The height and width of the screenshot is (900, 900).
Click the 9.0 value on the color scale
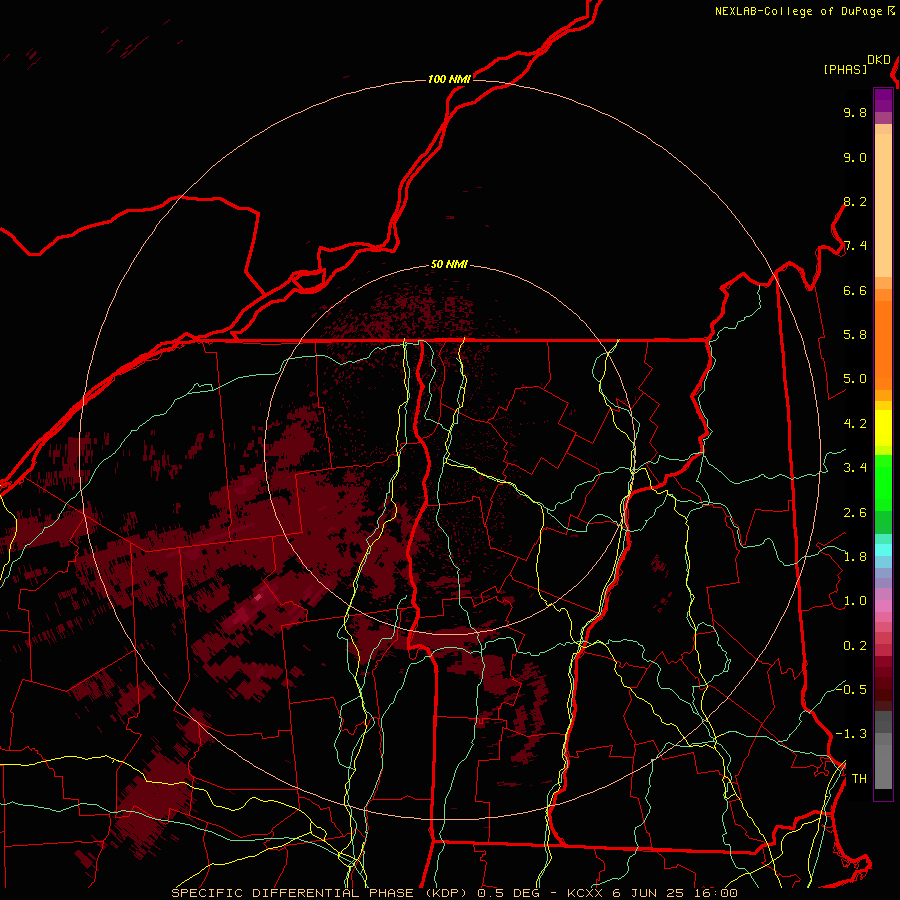pos(855,157)
